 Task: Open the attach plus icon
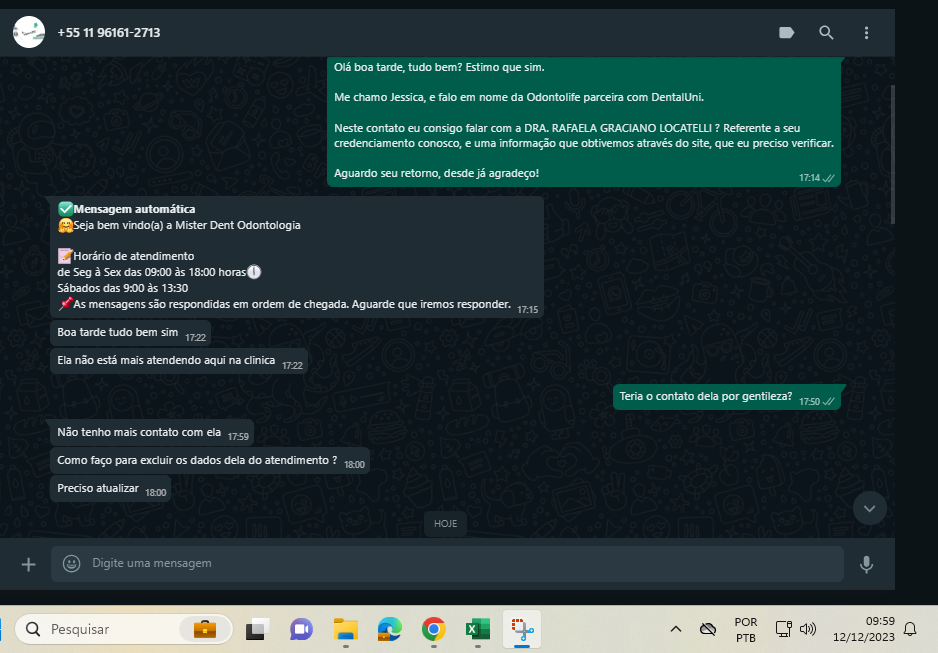click(x=28, y=564)
